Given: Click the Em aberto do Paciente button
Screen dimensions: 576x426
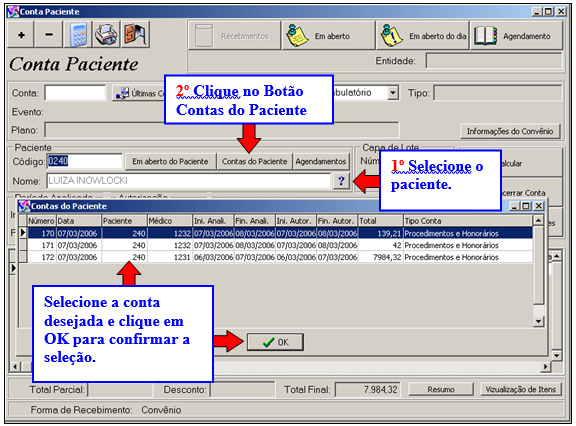Looking at the screenshot, I should [170, 162].
